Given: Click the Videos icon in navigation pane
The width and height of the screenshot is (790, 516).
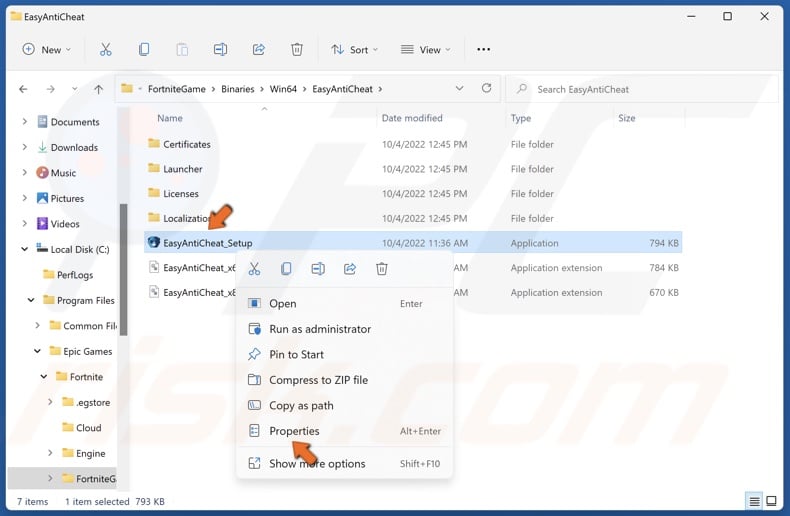Looking at the screenshot, I should pyautogui.click(x=42, y=224).
